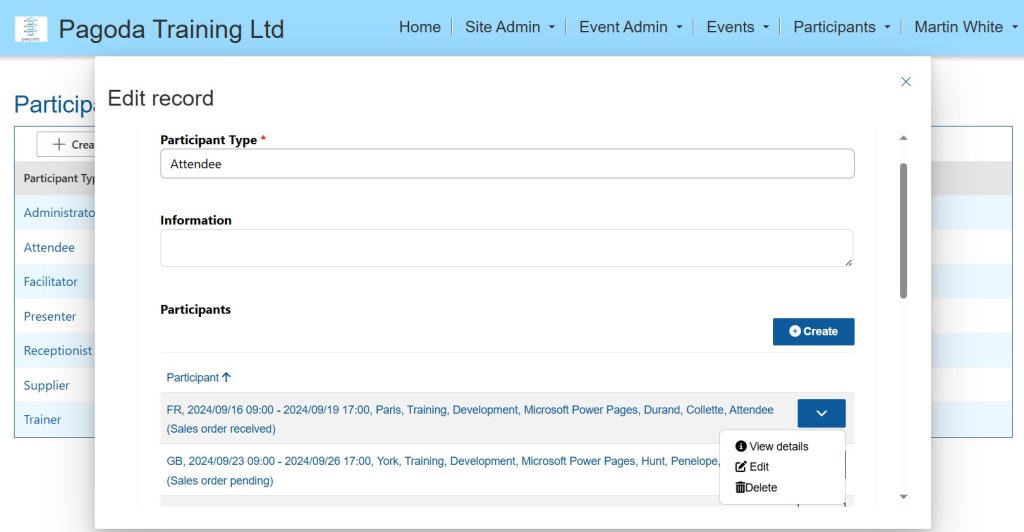Viewport: 1024px width, 532px height.
Task: Click into the Participant Type text field
Action: 507,164
